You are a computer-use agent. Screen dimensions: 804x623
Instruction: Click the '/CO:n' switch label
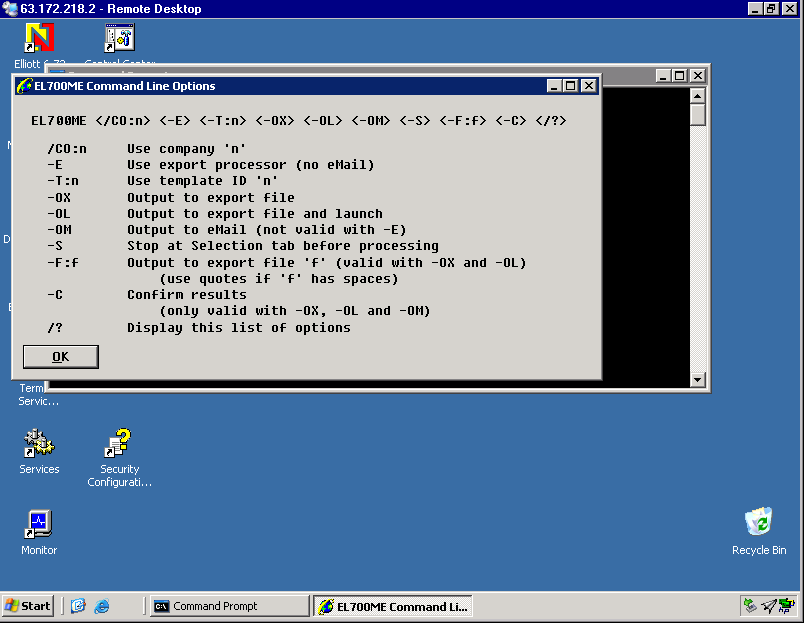67,149
